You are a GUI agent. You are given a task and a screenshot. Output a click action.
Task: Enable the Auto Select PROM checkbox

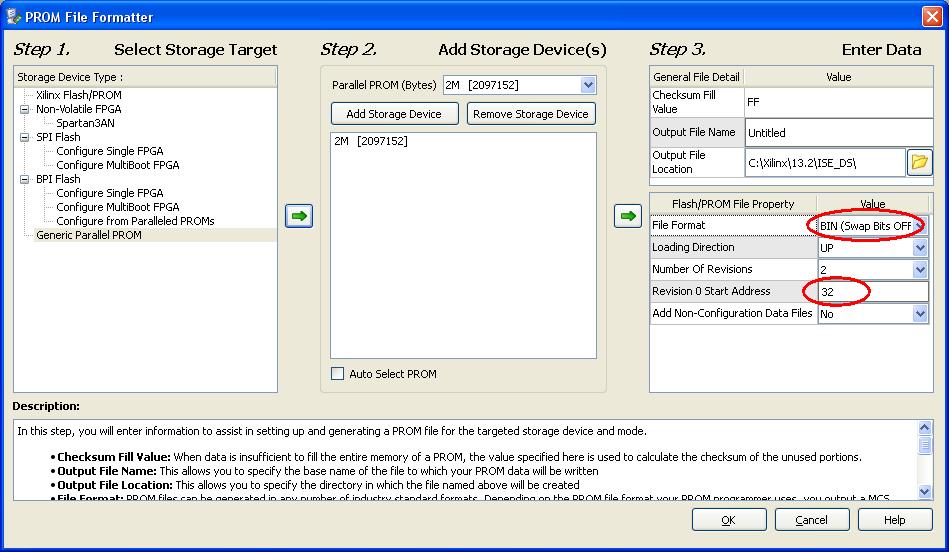point(337,373)
